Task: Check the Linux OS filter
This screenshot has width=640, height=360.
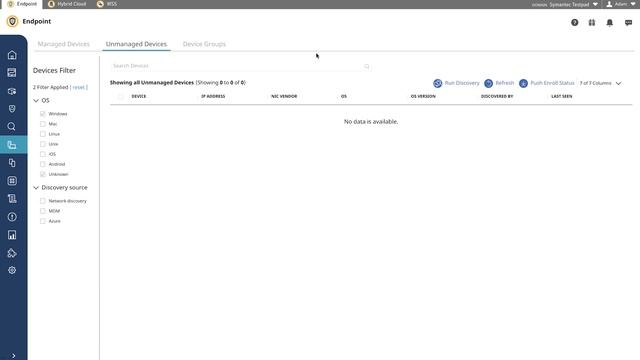Action: [x=43, y=134]
